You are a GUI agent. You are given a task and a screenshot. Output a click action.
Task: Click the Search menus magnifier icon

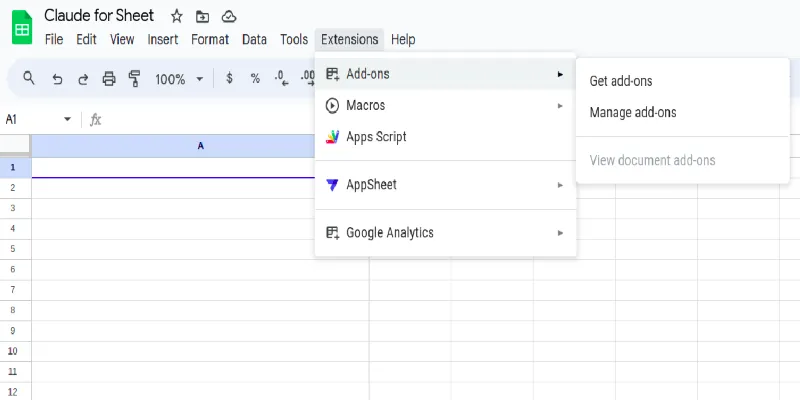(x=29, y=78)
